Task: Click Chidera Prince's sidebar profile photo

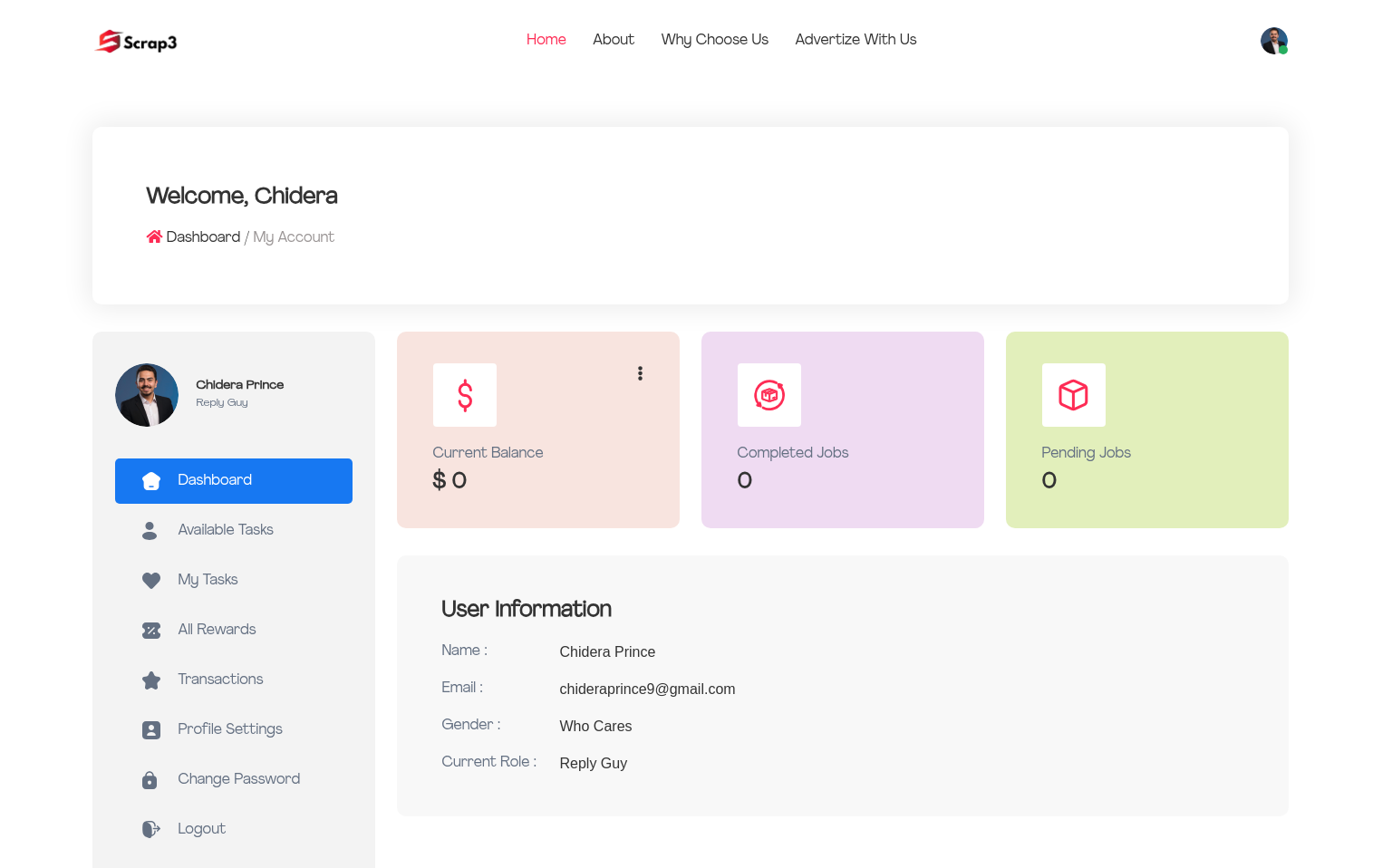Action: click(x=147, y=395)
